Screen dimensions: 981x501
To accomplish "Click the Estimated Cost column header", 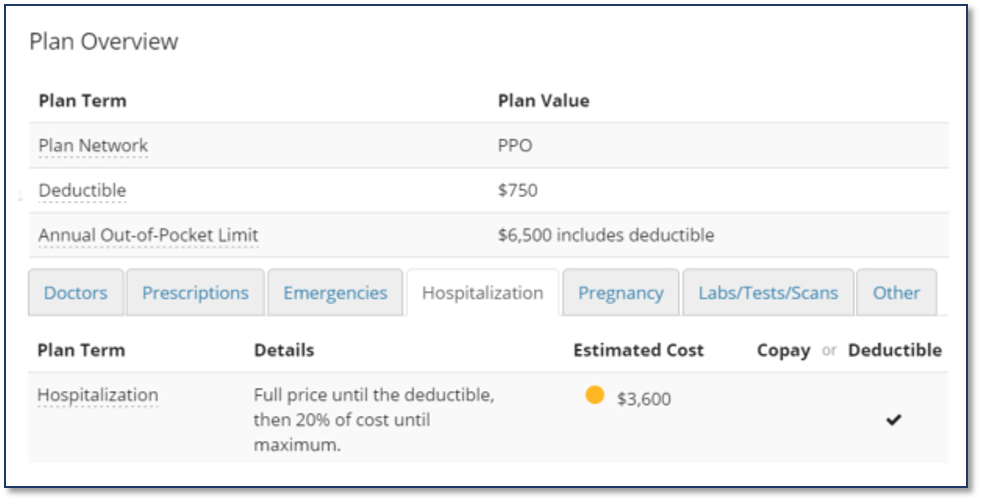I will [x=639, y=350].
